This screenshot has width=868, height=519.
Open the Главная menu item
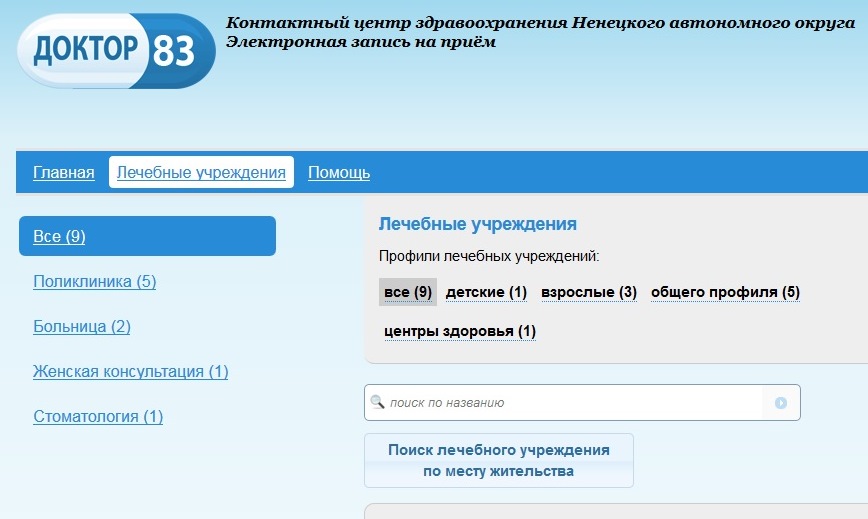pos(64,173)
